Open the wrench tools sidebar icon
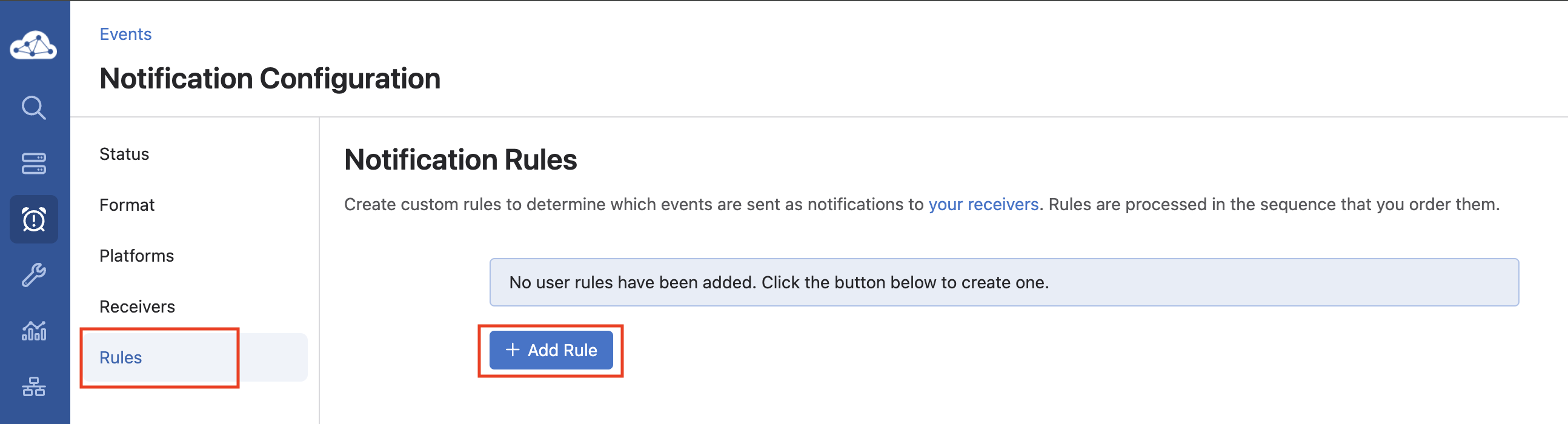The height and width of the screenshot is (424, 1568). coord(33,275)
